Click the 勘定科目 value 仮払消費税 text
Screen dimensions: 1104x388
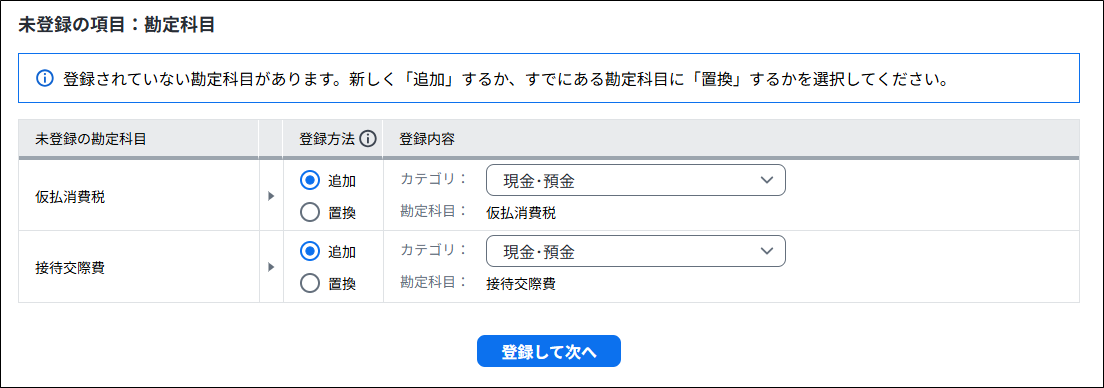coord(521,213)
